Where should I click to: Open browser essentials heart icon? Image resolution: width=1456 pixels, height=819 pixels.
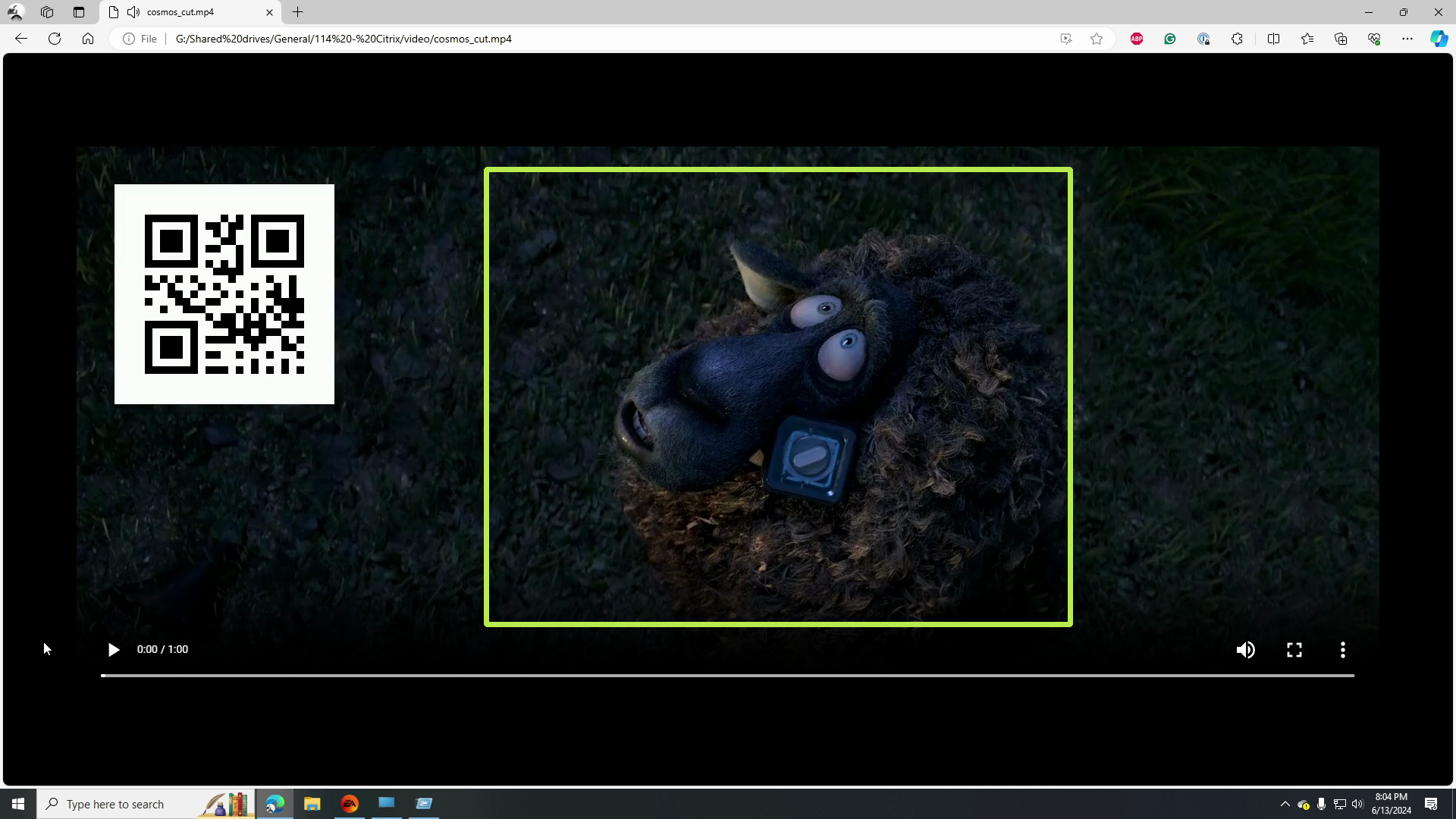click(1374, 39)
